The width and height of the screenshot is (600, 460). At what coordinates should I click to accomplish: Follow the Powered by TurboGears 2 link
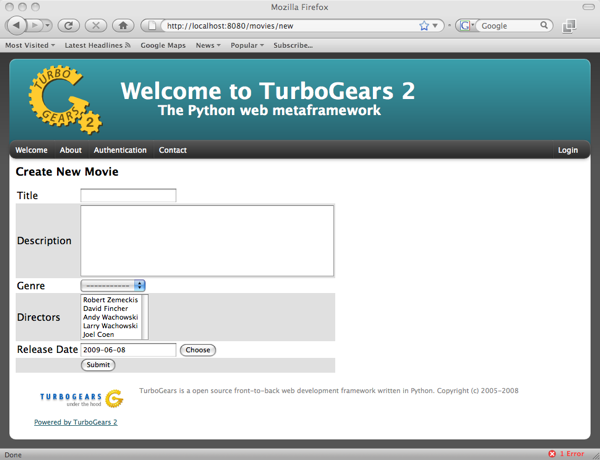click(x=76, y=422)
